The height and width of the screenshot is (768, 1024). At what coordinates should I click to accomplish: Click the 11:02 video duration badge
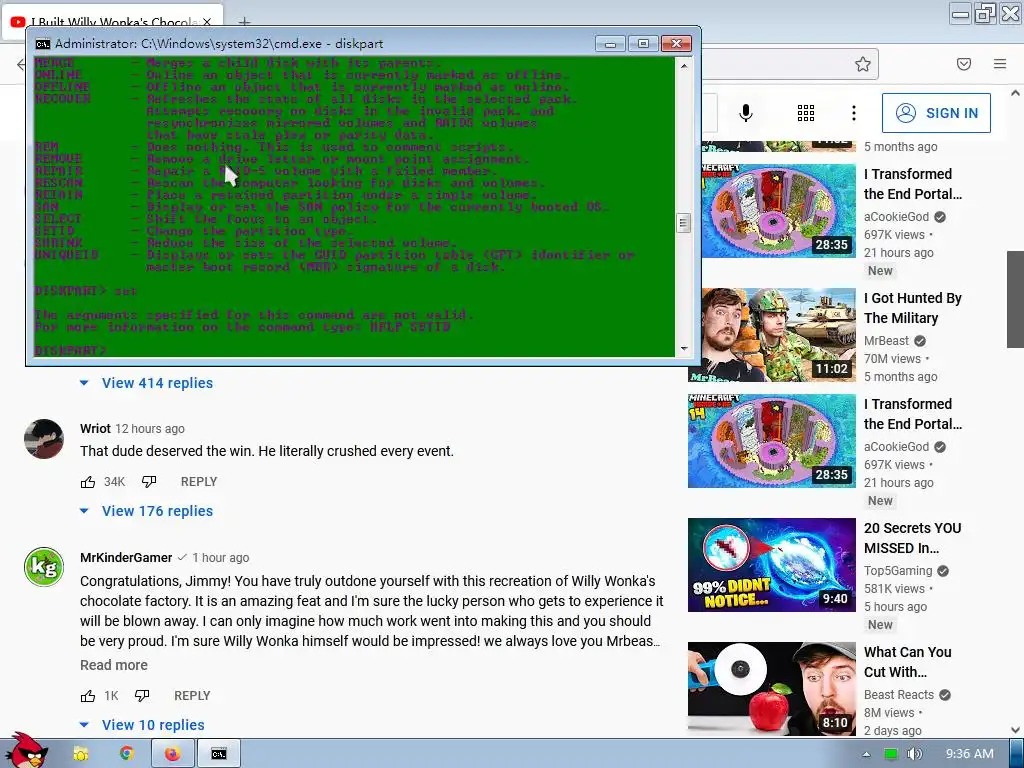click(831, 369)
